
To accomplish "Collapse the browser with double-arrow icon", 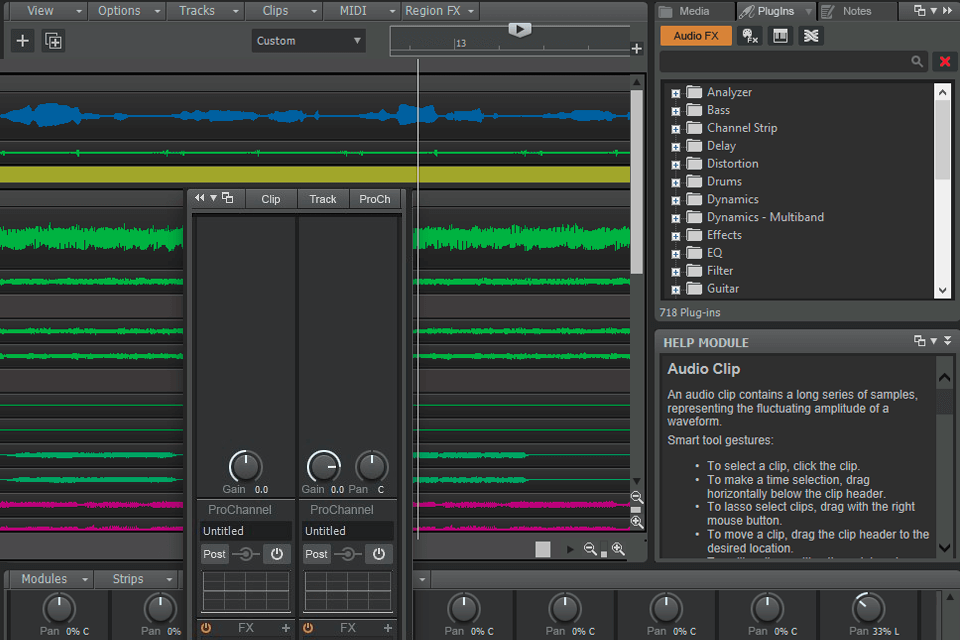I will [x=948, y=10].
